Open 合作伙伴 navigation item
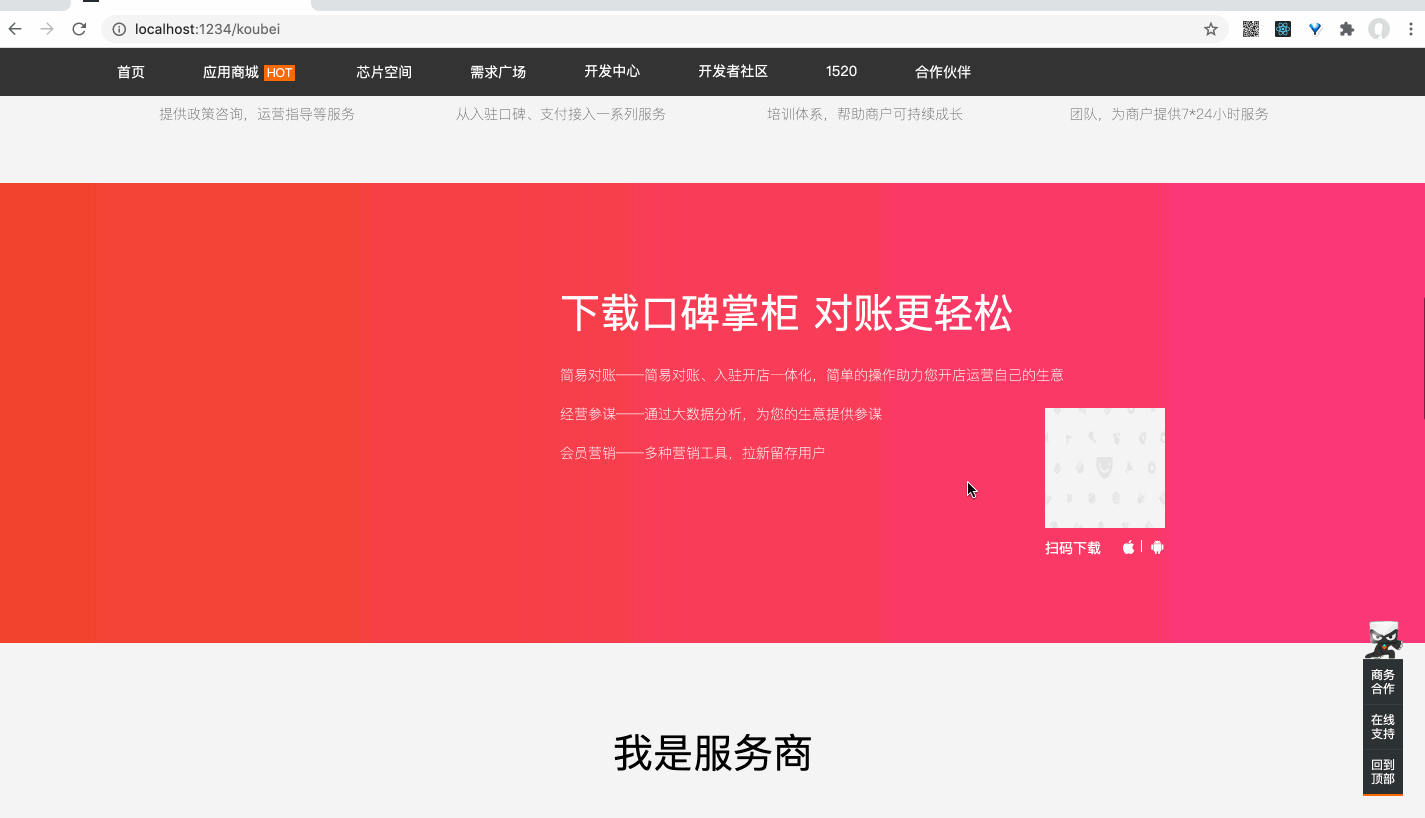Viewport: 1425px width, 818px height. [943, 72]
